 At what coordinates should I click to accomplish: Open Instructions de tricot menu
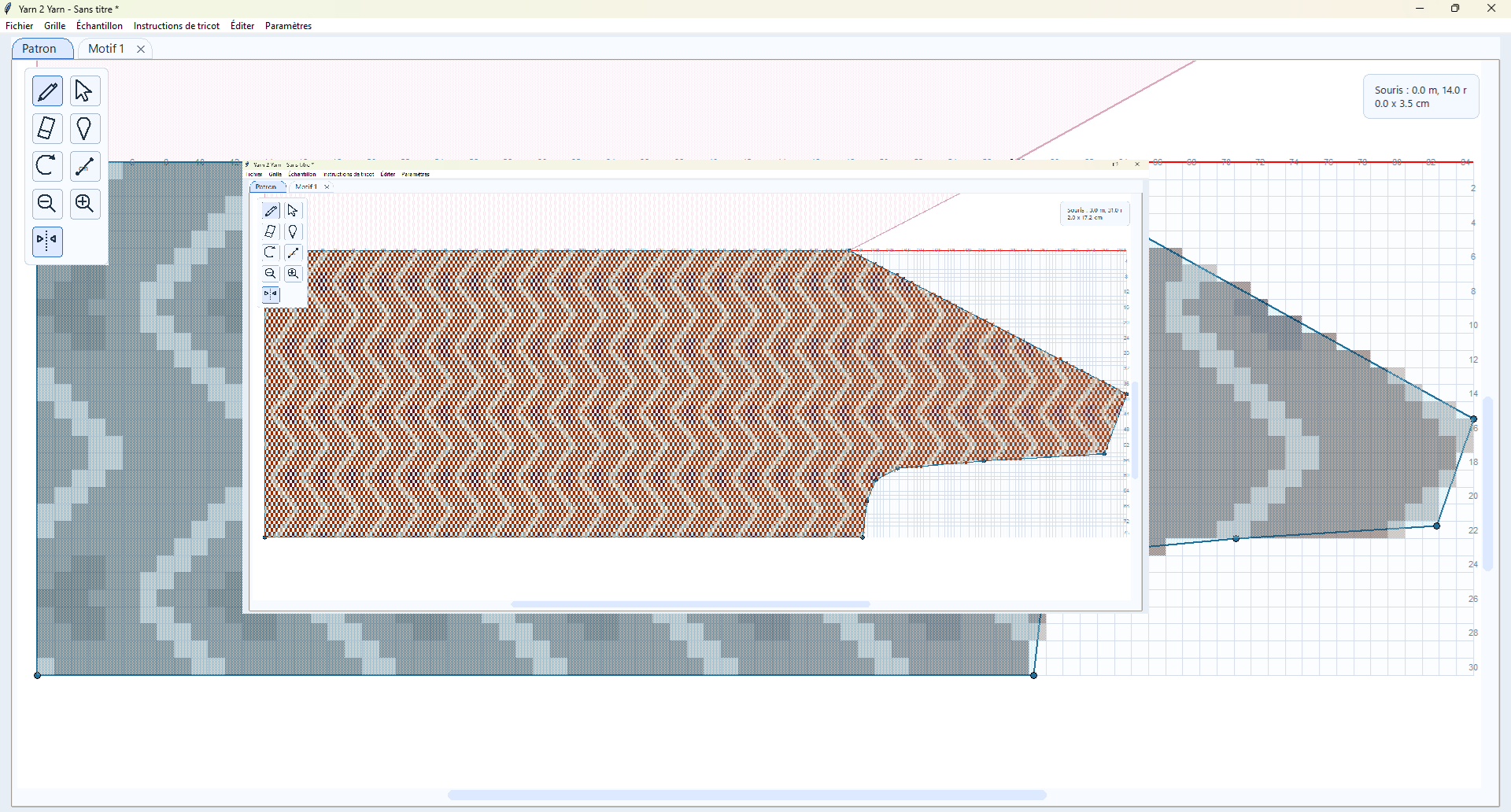point(176,26)
